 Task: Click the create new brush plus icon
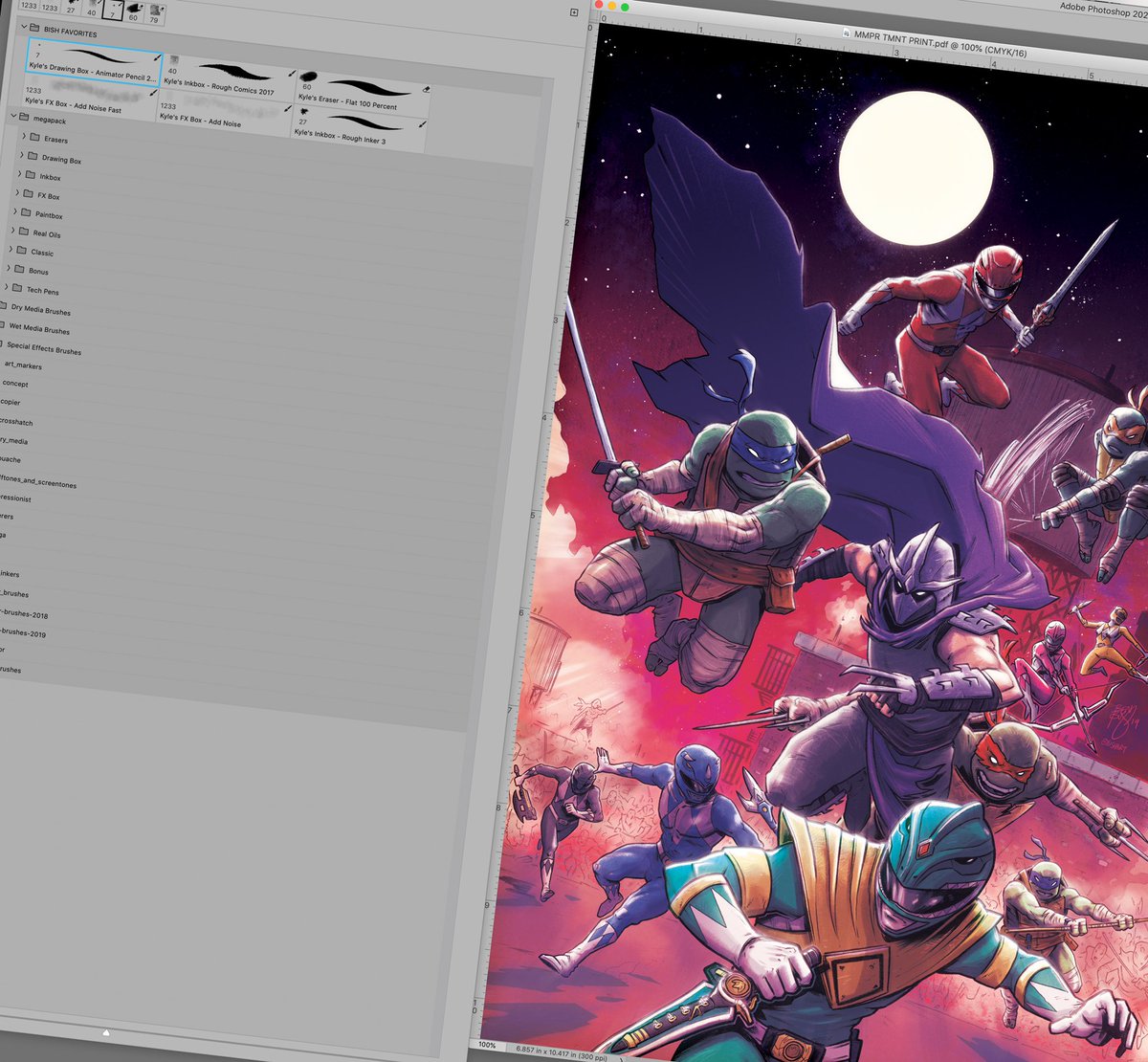click(x=574, y=12)
